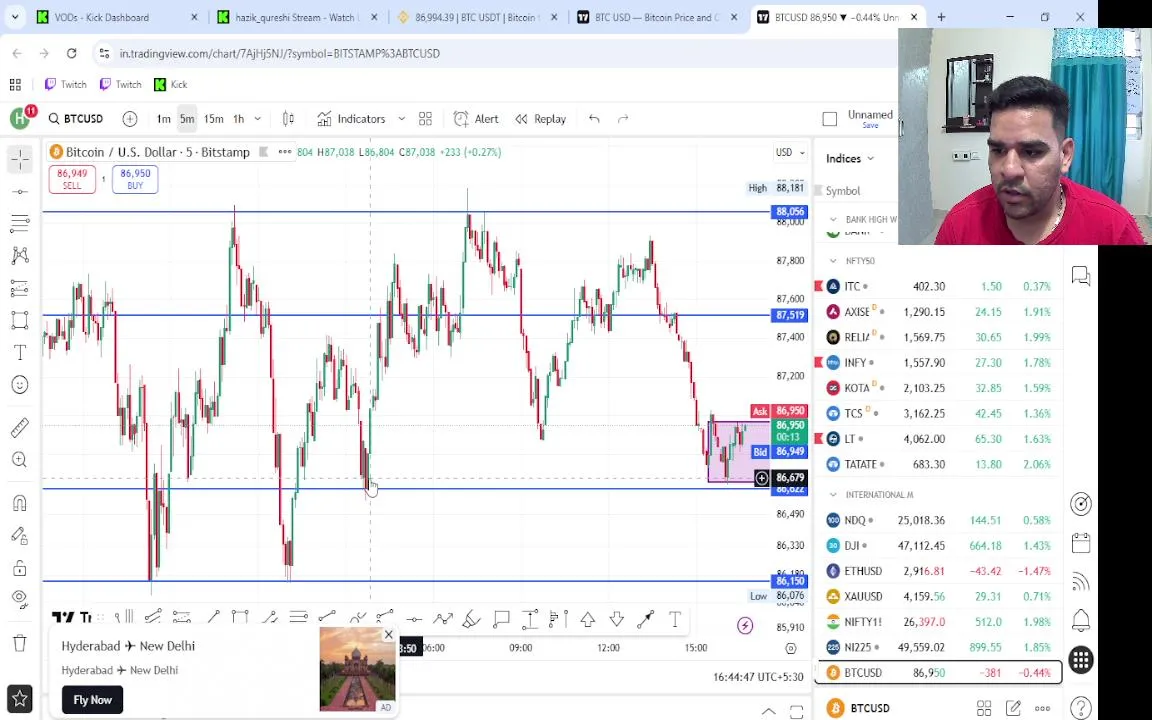Screen dimensions: 1152x720
Task: Open the chats icon in right sidebar
Action: (1081, 276)
